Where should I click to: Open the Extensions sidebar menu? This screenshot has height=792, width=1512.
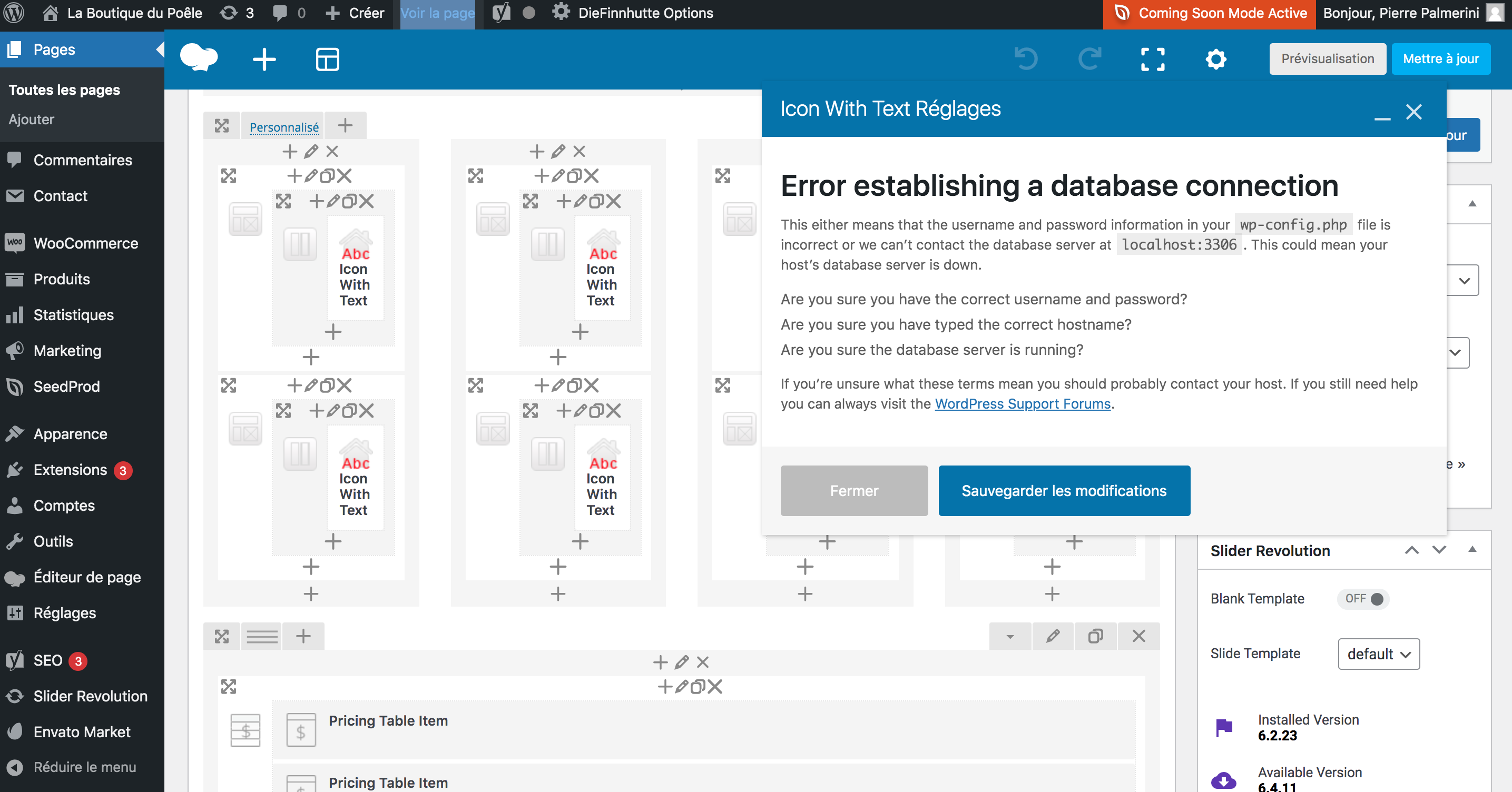tap(70, 469)
